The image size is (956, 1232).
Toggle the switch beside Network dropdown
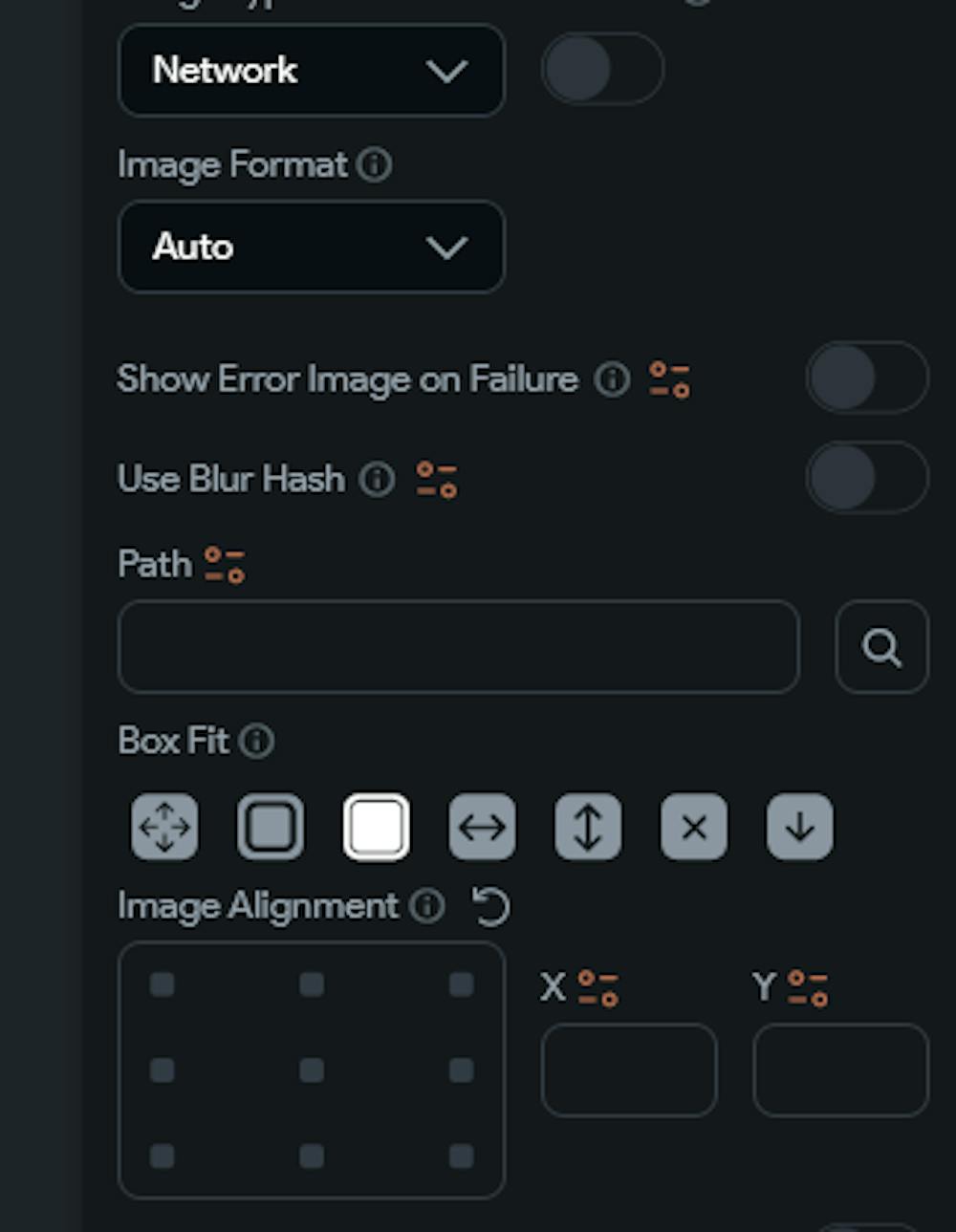(x=602, y=69)
